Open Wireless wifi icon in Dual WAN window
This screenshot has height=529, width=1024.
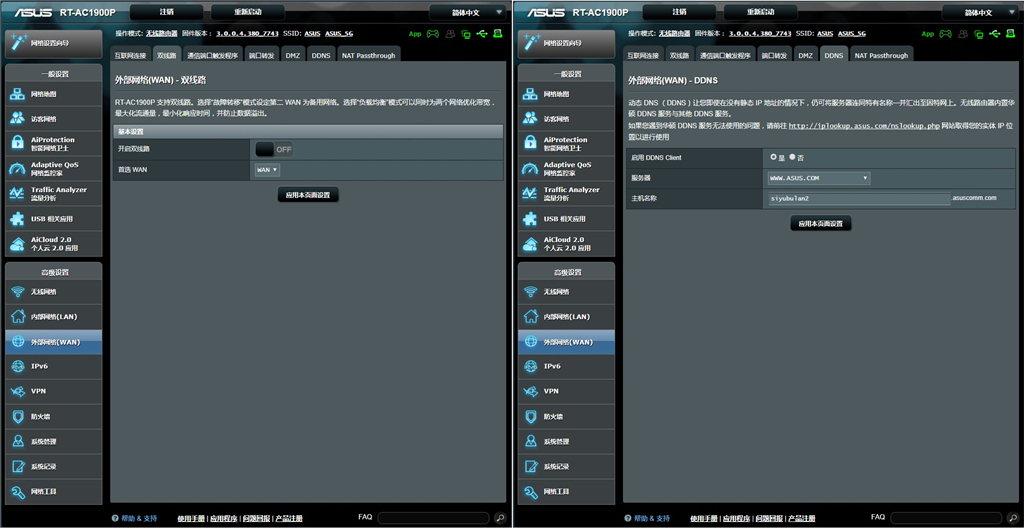[17, 292]
